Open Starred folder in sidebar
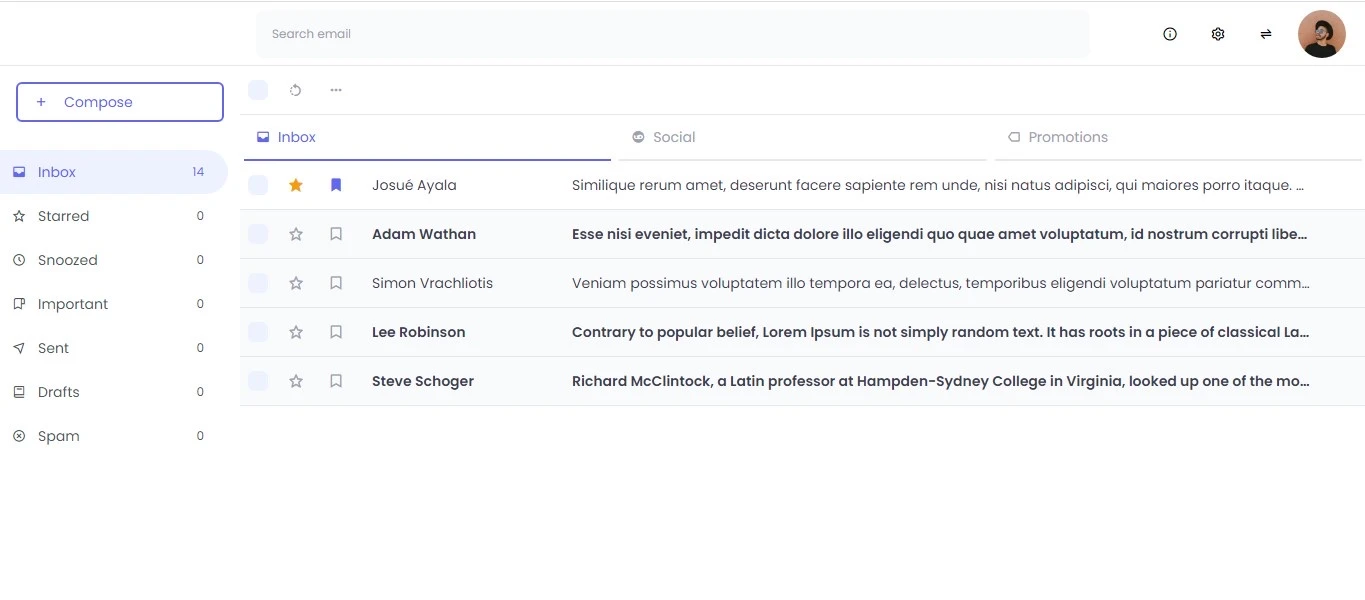The height and width of the screenshot is (600, 1365). coord(112,216)
